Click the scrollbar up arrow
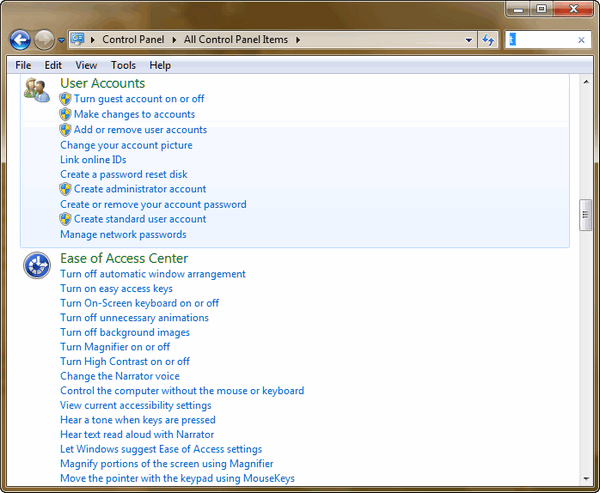This screenshot has height=493, width=600. pyautogui.click(x=586, y=82)
